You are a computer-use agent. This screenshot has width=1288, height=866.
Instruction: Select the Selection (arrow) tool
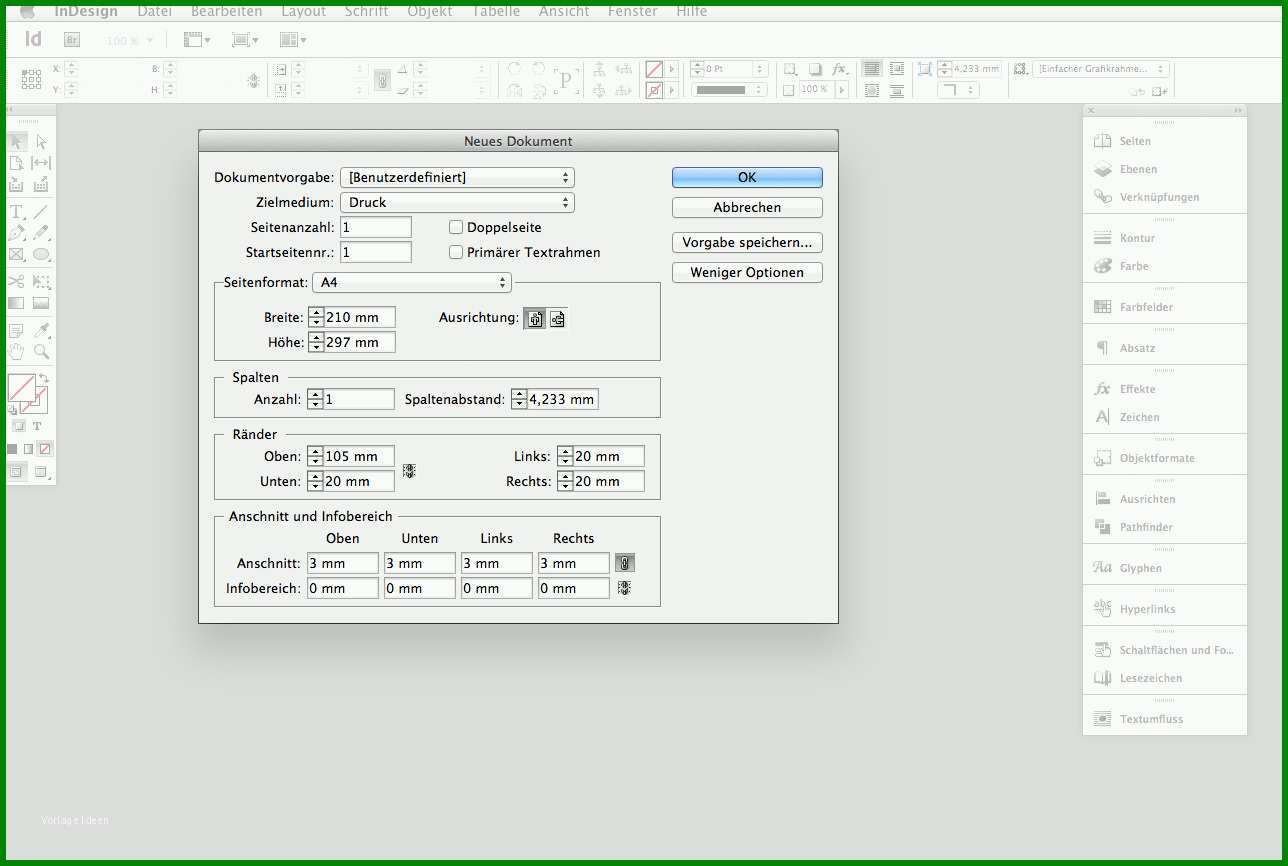[17, 142]
